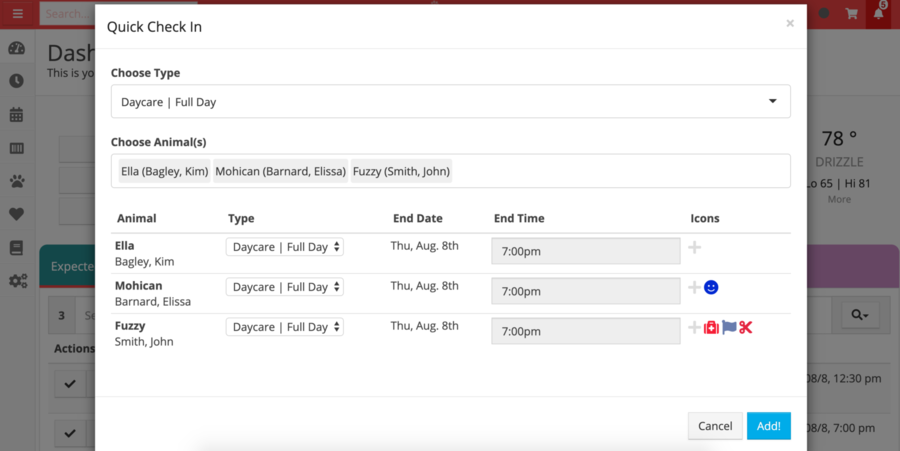The width and height of the screenshot is (900, 451).
Task: Open Mohican's Daycare Full Day type selector
Action: (285, 287)
